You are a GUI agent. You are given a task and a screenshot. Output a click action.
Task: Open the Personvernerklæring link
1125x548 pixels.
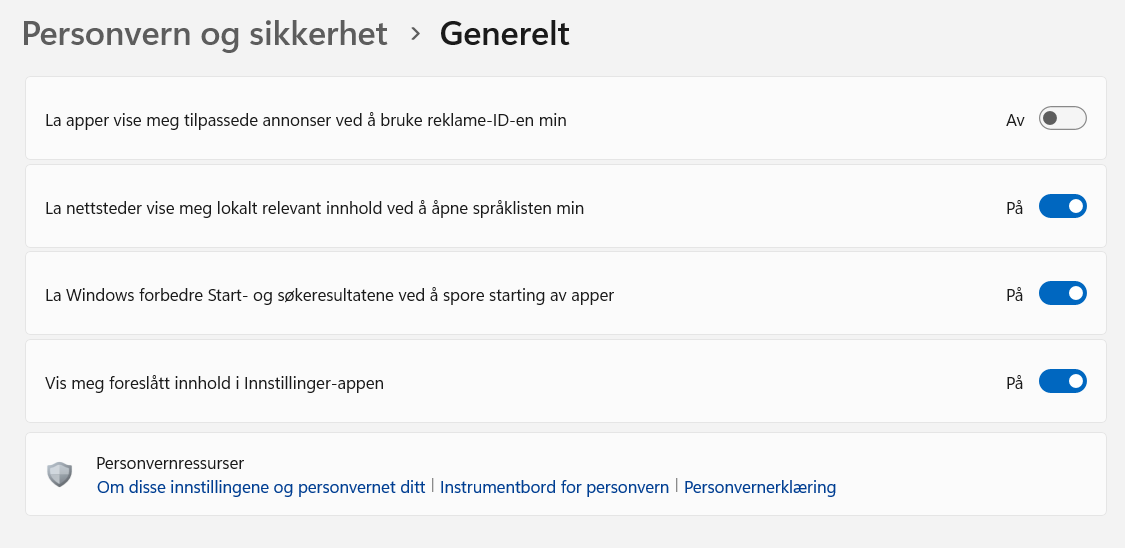point(760,488)
